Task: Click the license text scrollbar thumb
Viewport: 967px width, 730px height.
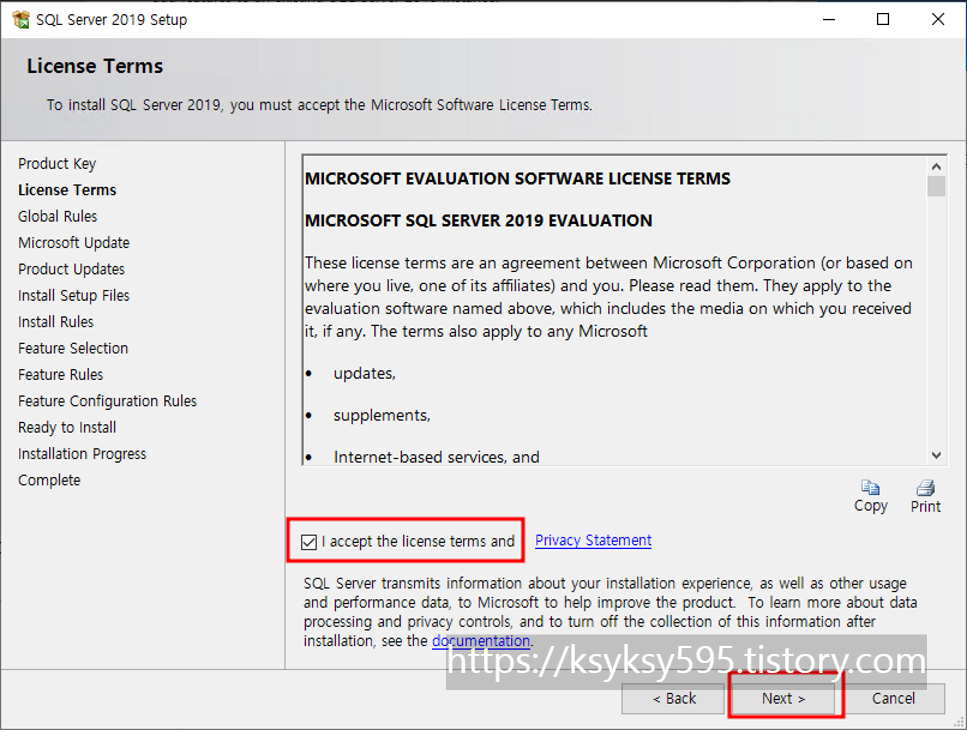Action: tap(936, 187)
